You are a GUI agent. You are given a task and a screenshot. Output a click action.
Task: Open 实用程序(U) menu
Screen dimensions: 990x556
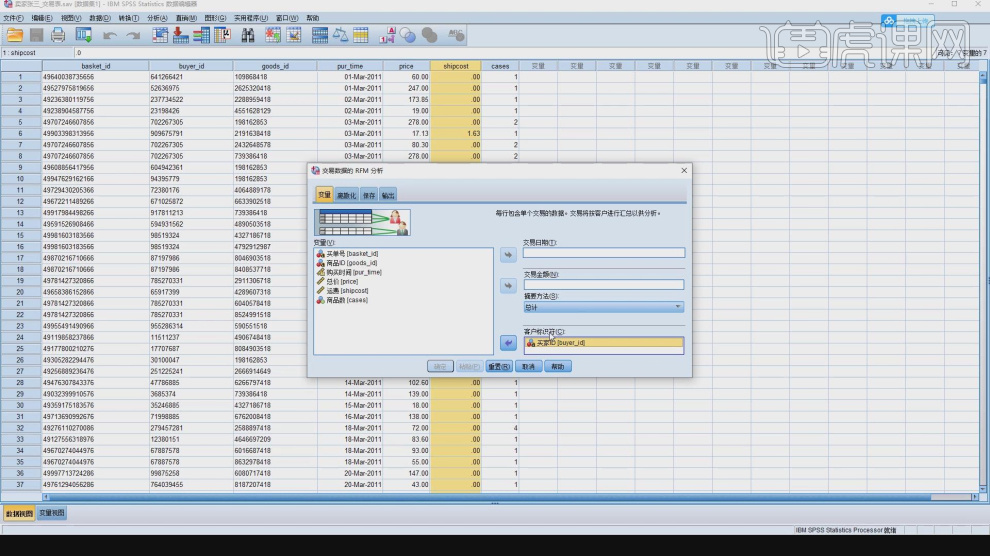(251, 18)
